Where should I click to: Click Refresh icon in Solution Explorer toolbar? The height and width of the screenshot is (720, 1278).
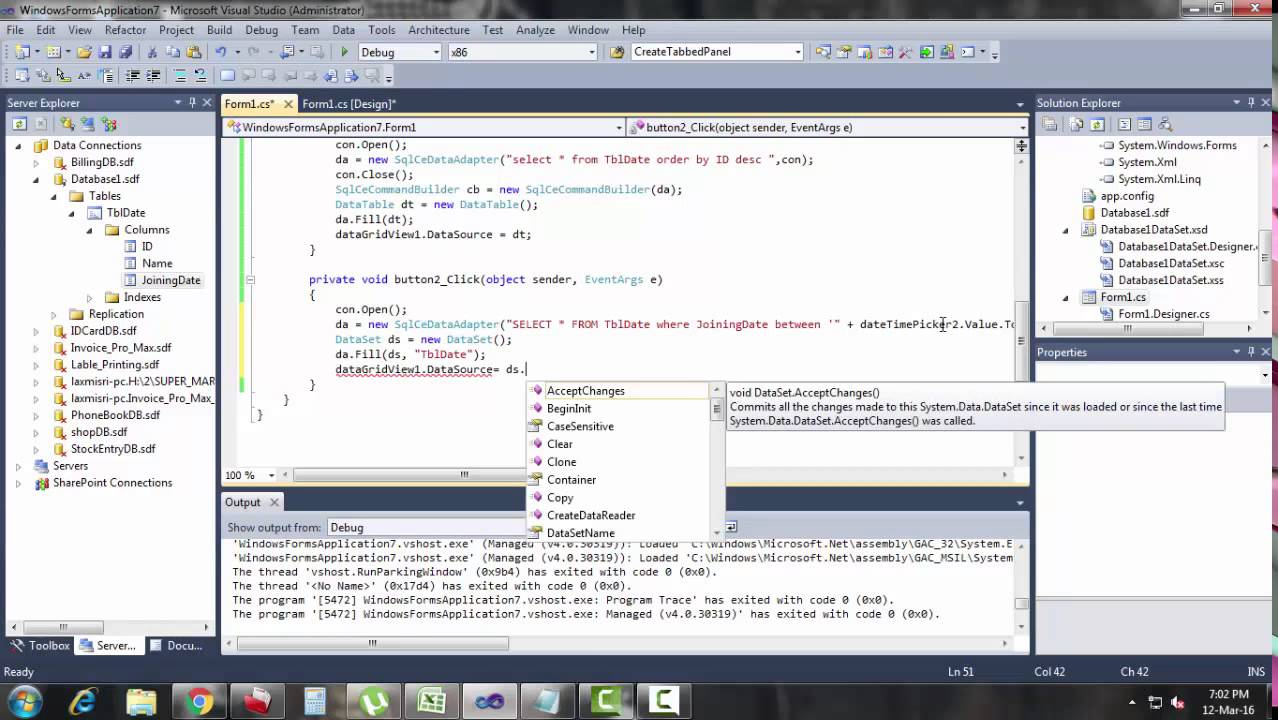pos(1097,124)
